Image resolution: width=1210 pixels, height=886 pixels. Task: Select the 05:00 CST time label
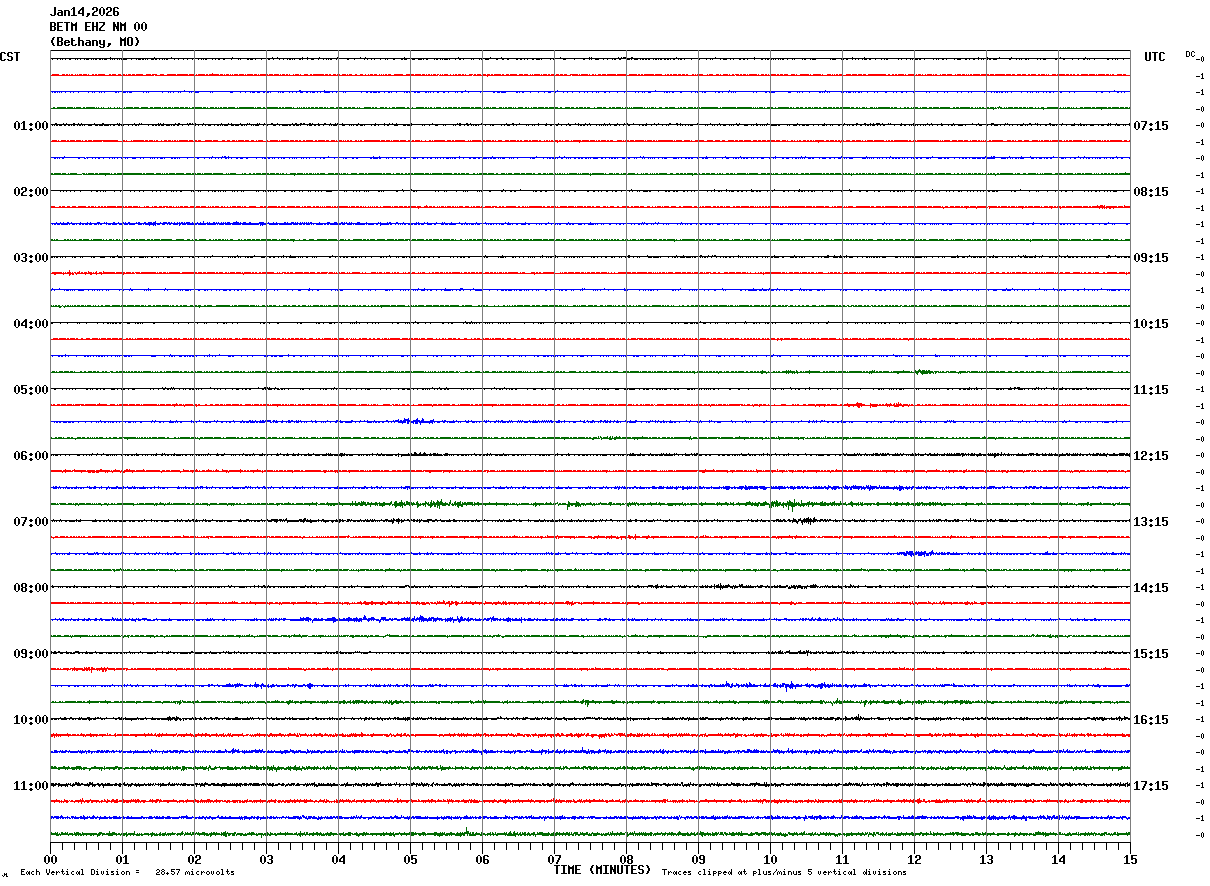point(31,390)
